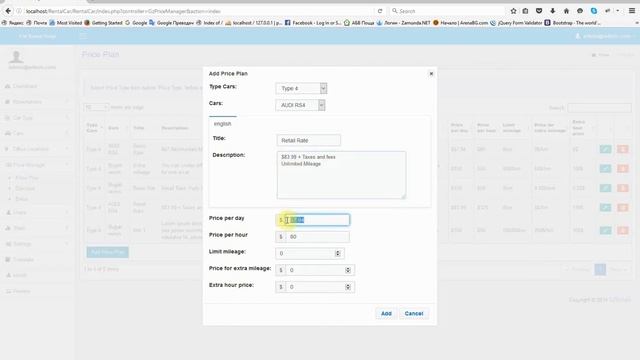This screenshot has width=640, height=360.
Task: Grab the Description textarea resize handle
Action: click(403, 196)
